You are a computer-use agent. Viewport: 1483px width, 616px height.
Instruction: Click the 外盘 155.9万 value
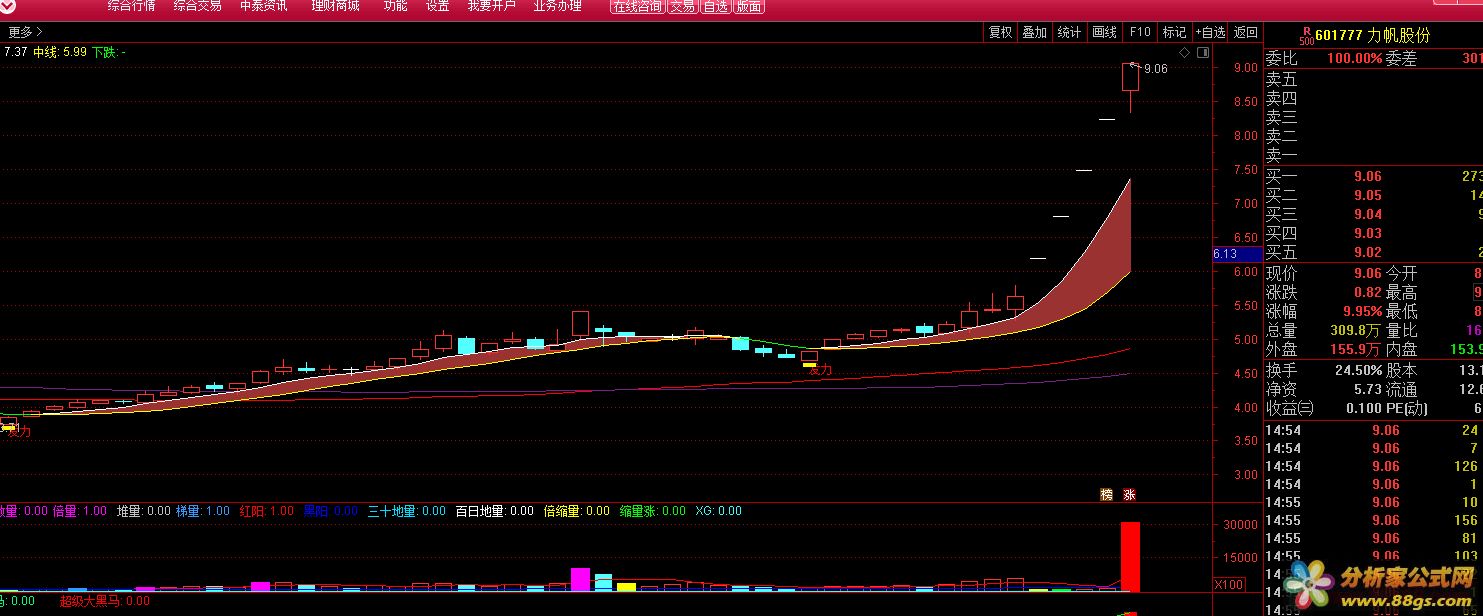click(1356, 349)
